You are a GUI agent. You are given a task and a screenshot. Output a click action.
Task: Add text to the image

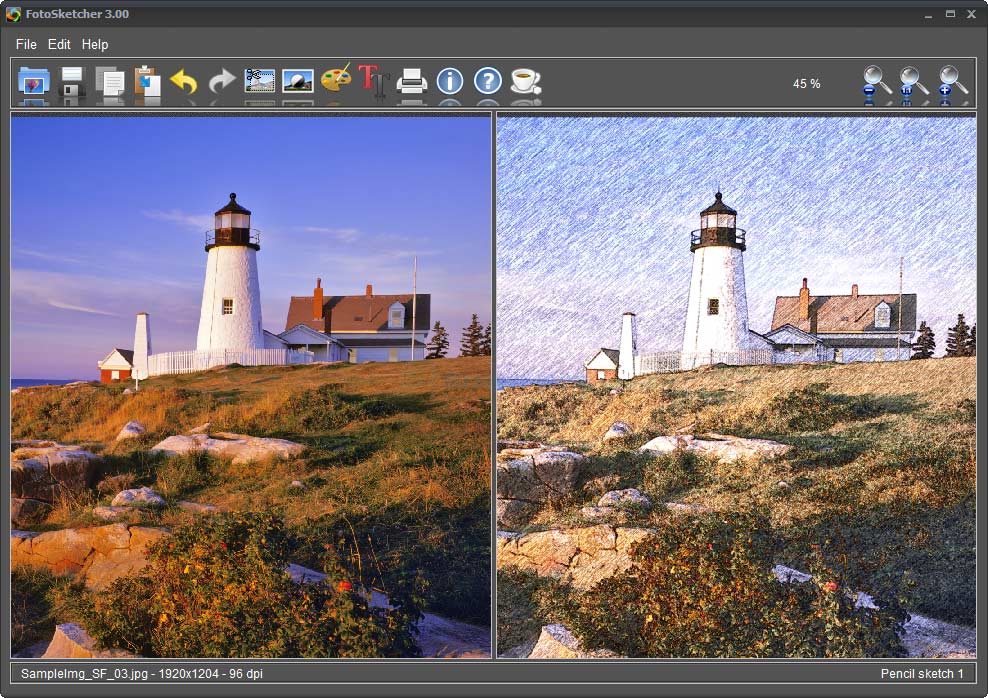373,83
